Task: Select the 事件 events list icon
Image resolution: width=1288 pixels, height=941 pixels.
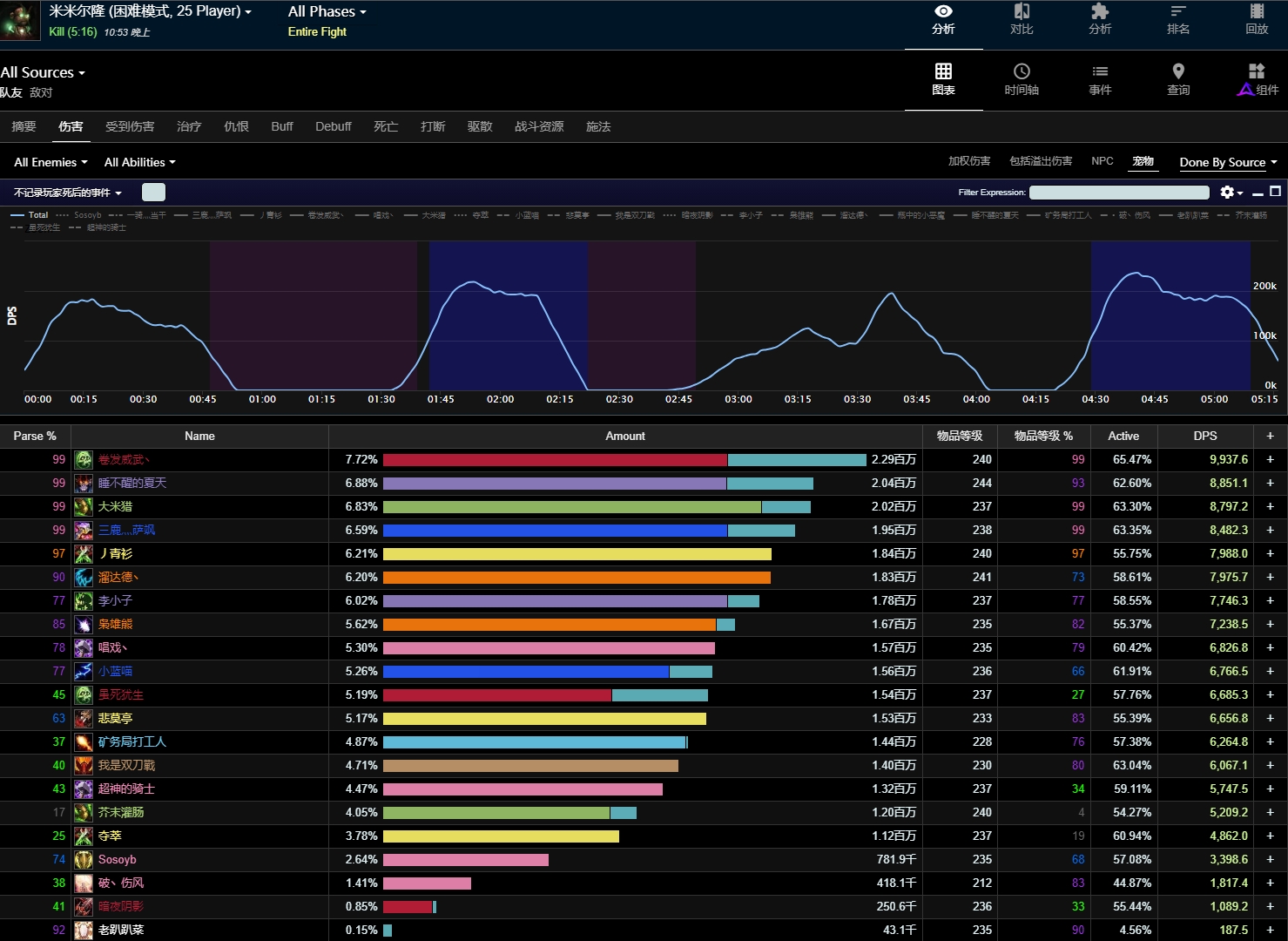Action: click(x=1100, y=71)
